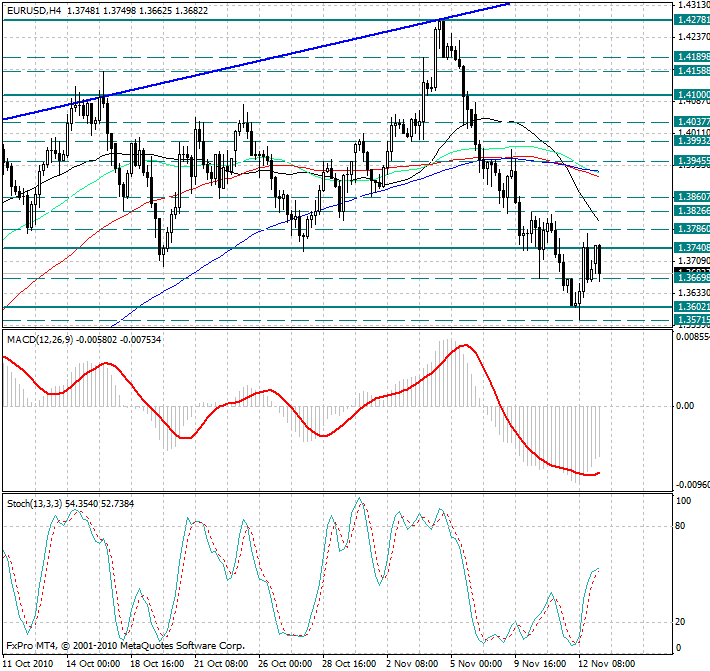Click the 1.42370 price axis value
710x671 pixels.
693,37
